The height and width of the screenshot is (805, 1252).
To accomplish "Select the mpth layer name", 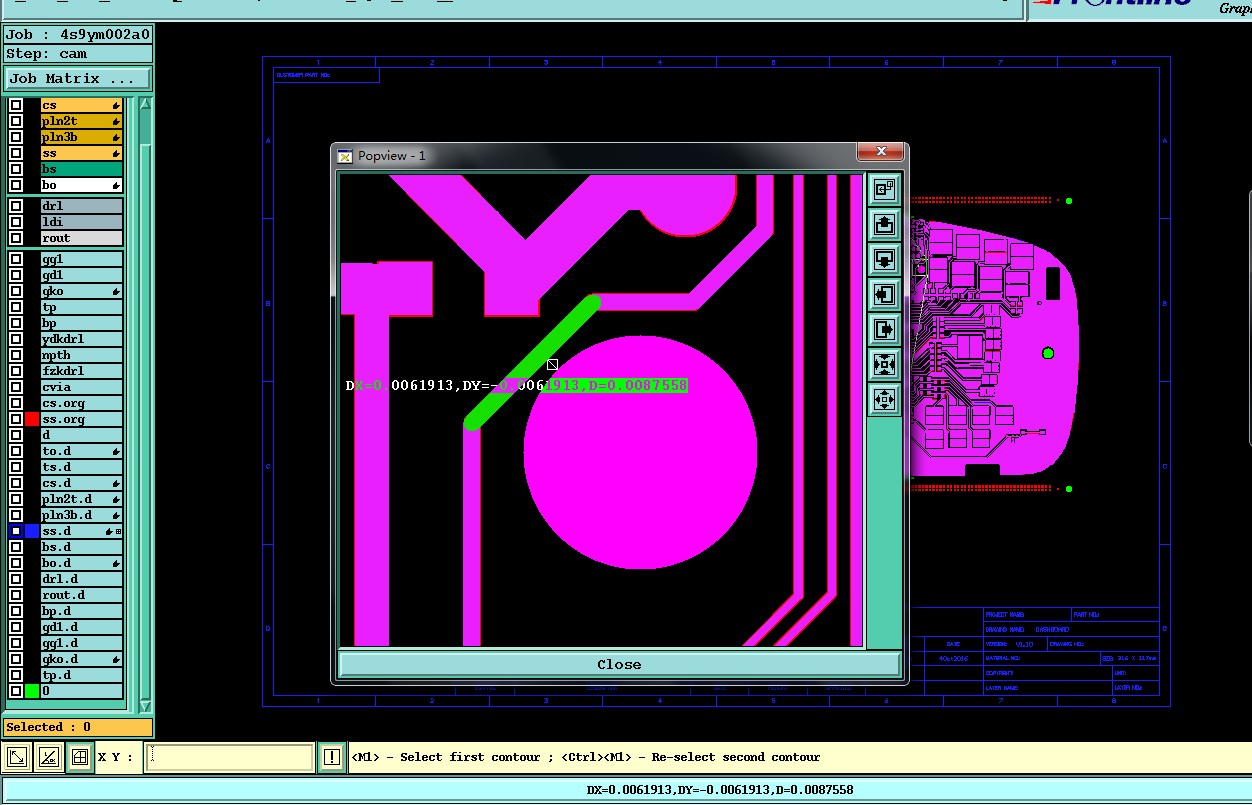I will coord(81,355).
